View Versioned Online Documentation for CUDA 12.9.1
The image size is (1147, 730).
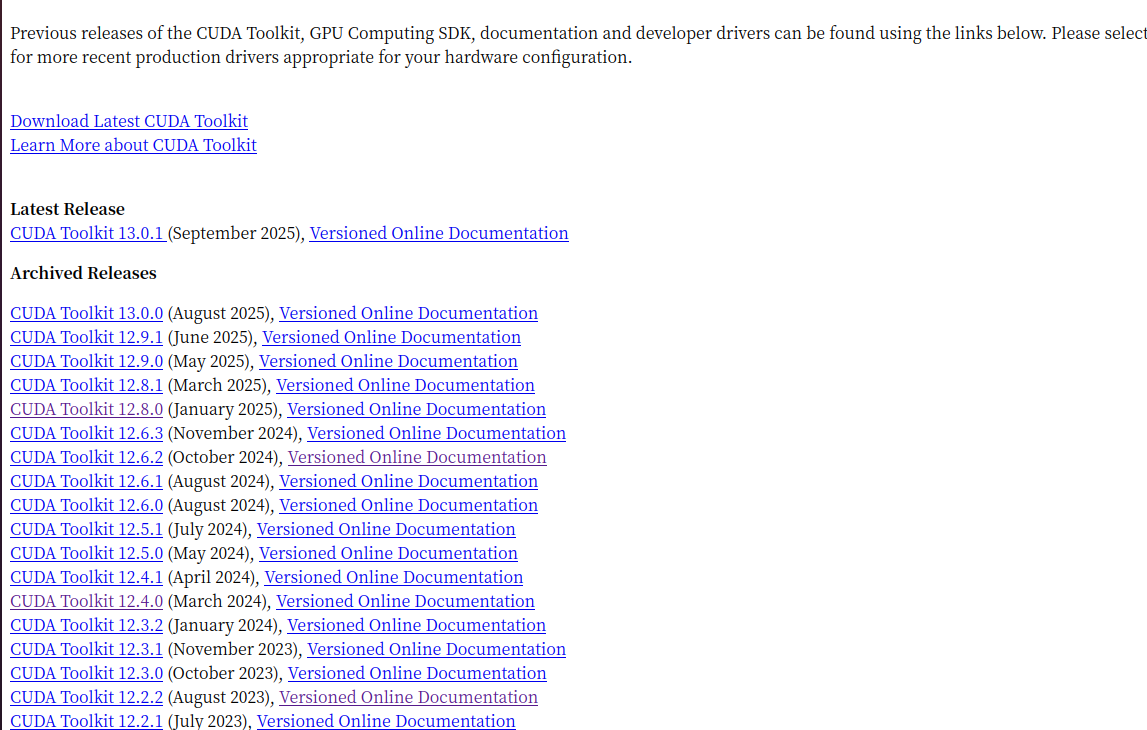[391, 337]
